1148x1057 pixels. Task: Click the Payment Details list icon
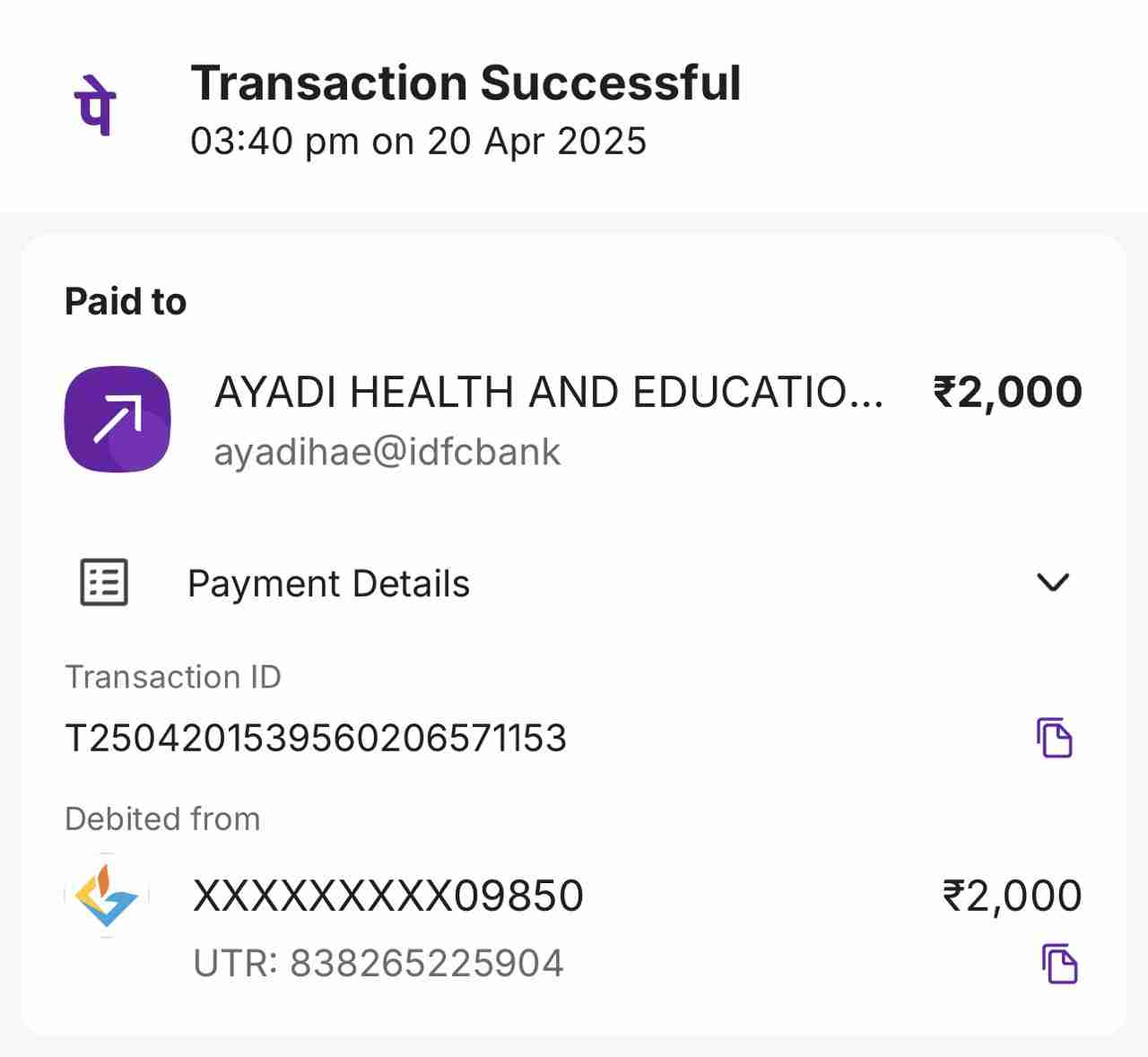104,583
